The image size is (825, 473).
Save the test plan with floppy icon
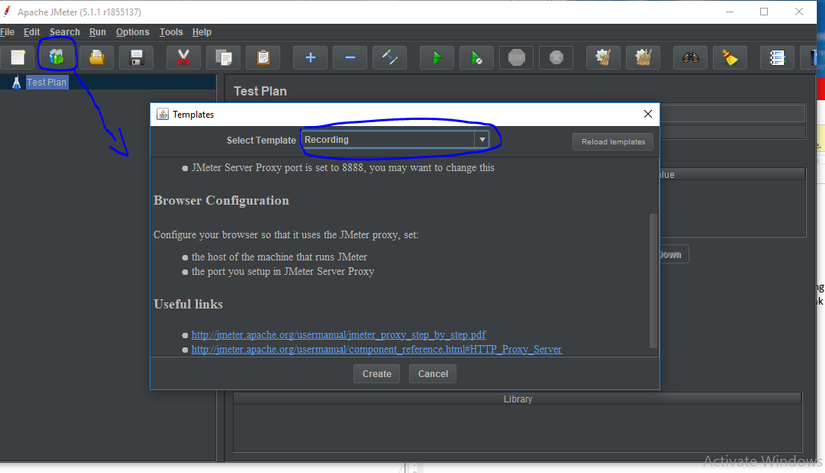[x=136, y=57]
